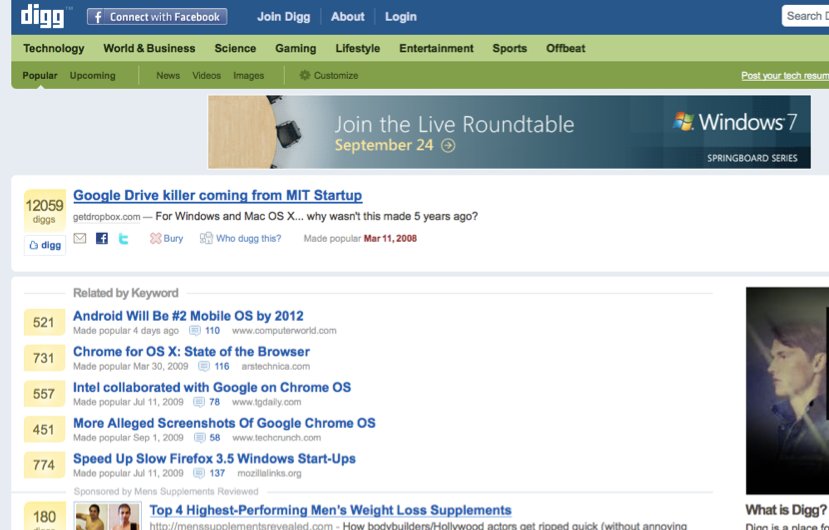The width and height of the screenshot is (829, 530).
Task: Select the Entertainment category
Action: tap(436, 49)
